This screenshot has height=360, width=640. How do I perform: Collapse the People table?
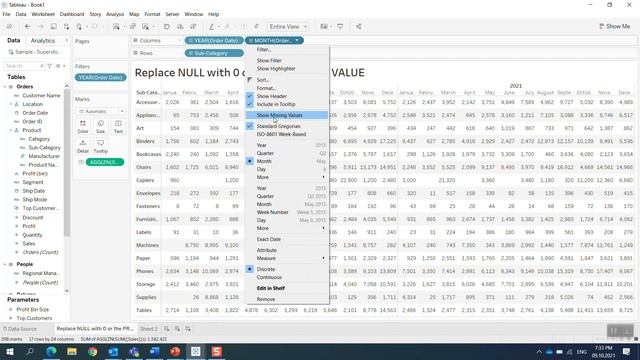pos(5,264)
